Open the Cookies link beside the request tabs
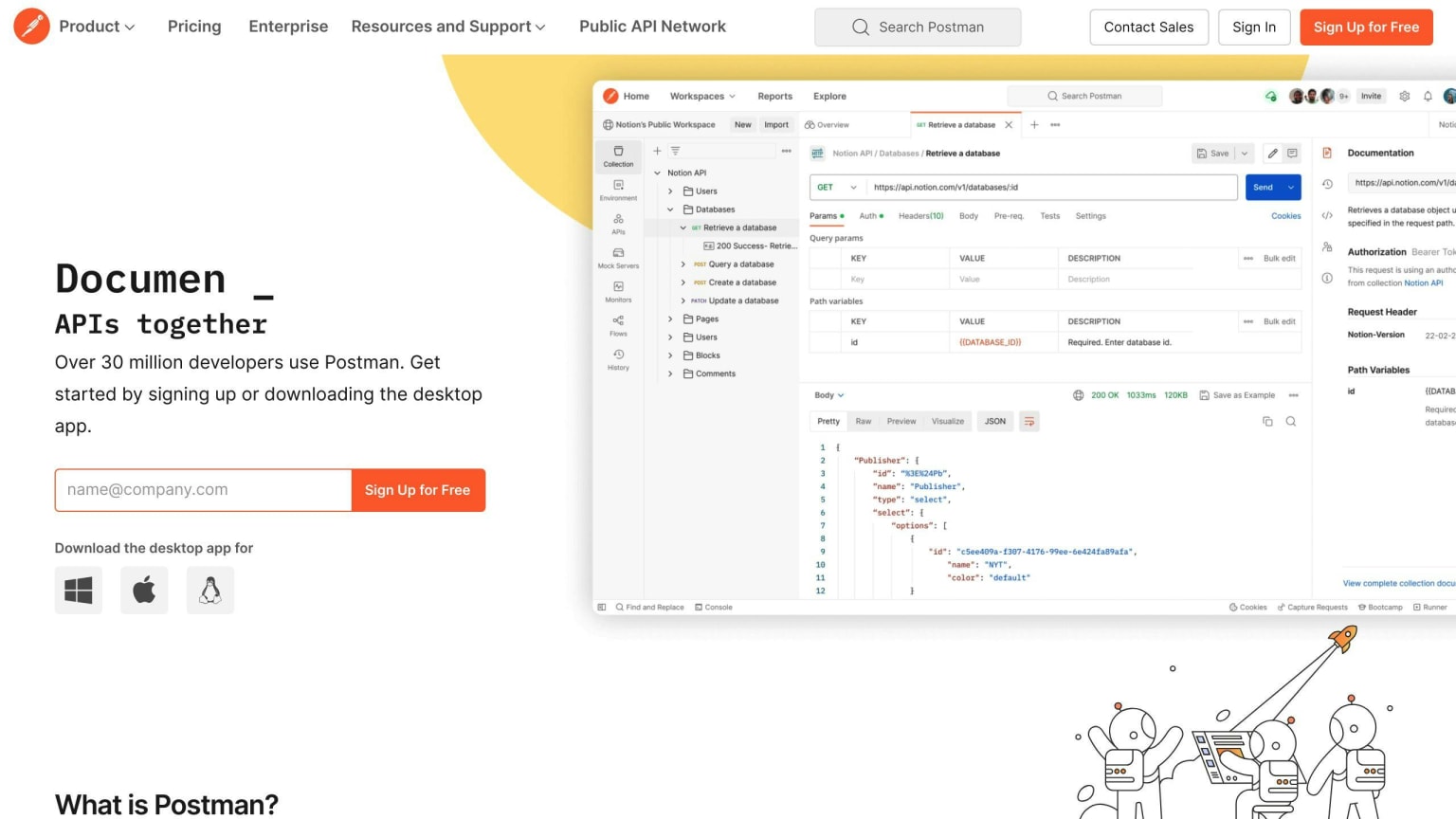 coord(1285,216)
